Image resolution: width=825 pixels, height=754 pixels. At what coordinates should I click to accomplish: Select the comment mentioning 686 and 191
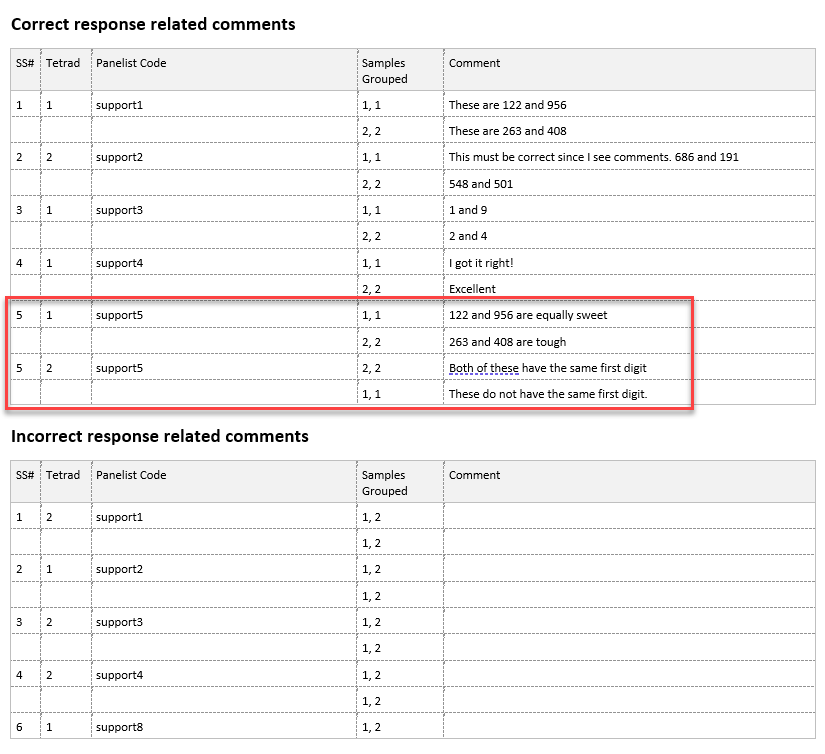point(593,157)
